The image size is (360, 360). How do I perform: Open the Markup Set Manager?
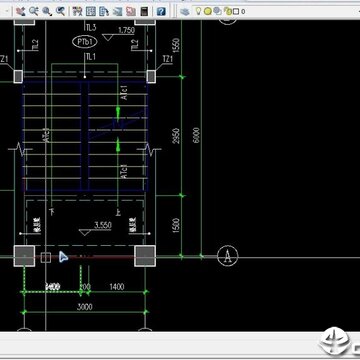[x=131, y=11]
